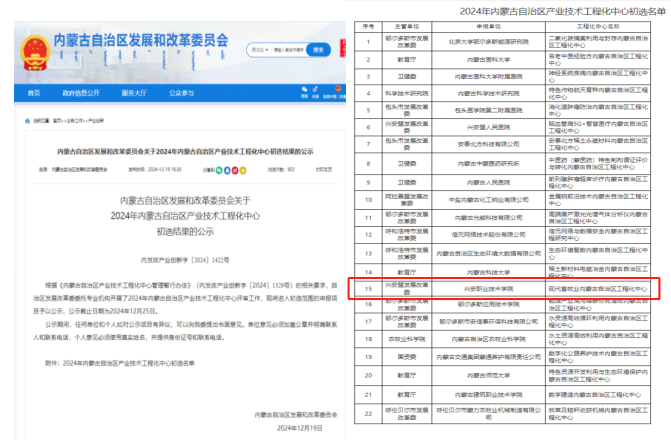The width and height of the screenshot is (671, 441).
Task: Click the 主管单位 column header
Action: point(407,27)
